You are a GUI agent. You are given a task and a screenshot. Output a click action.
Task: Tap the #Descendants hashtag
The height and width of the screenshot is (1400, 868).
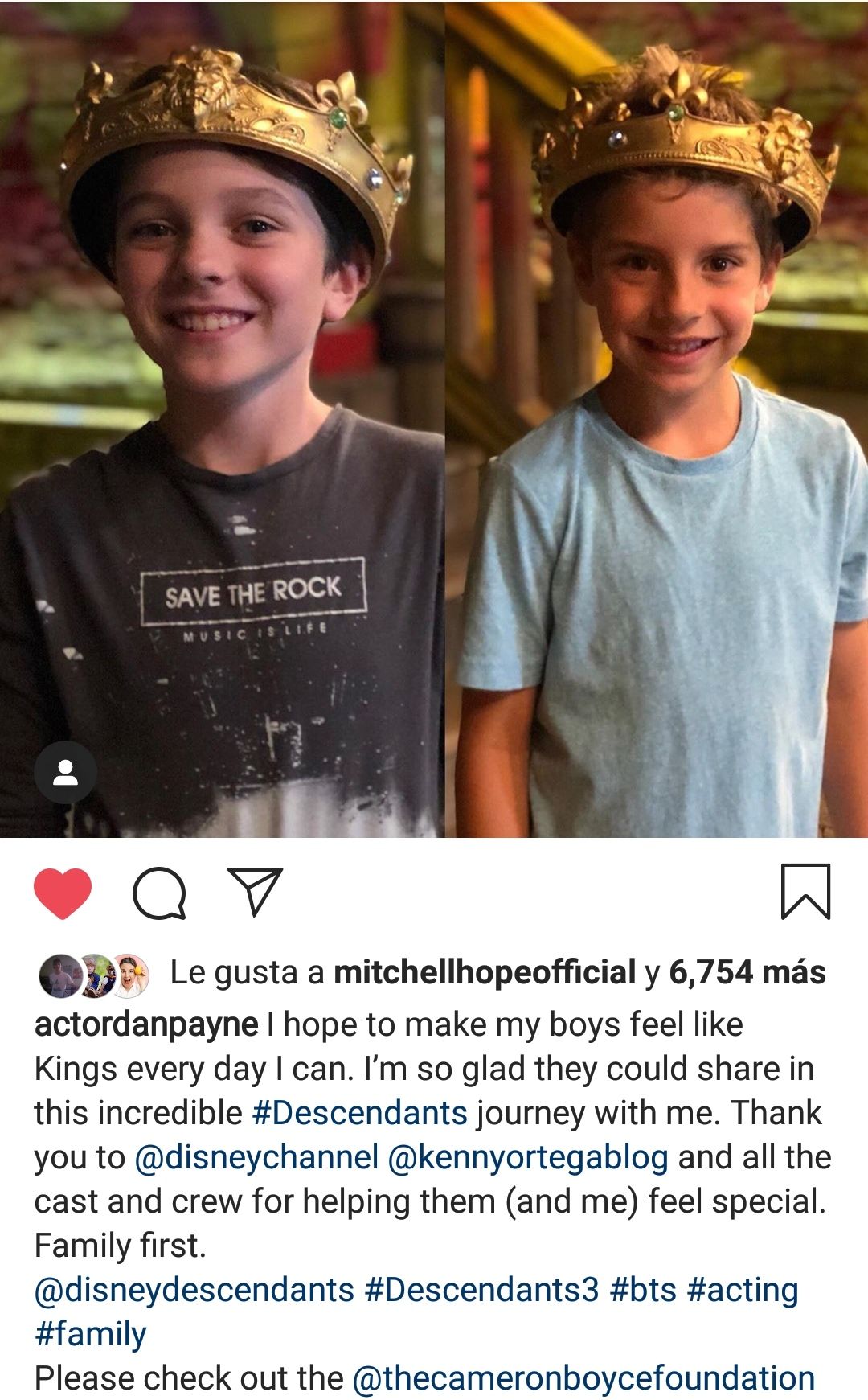360,1113
